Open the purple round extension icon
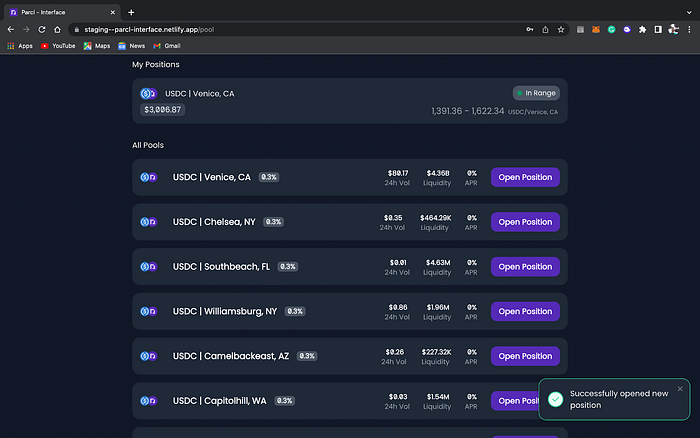 pos(627,29)
